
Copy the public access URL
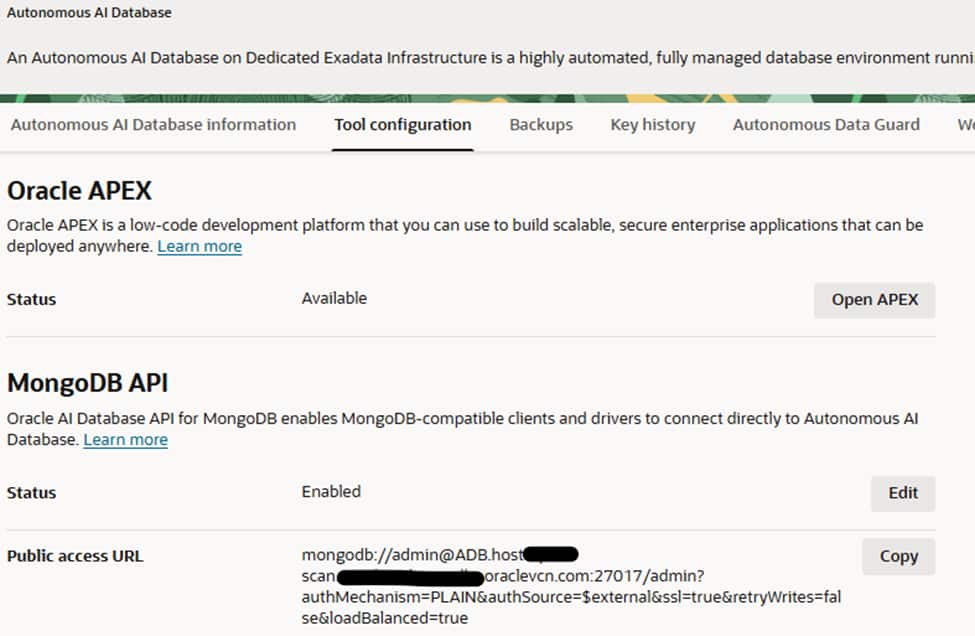coord(898,556)
